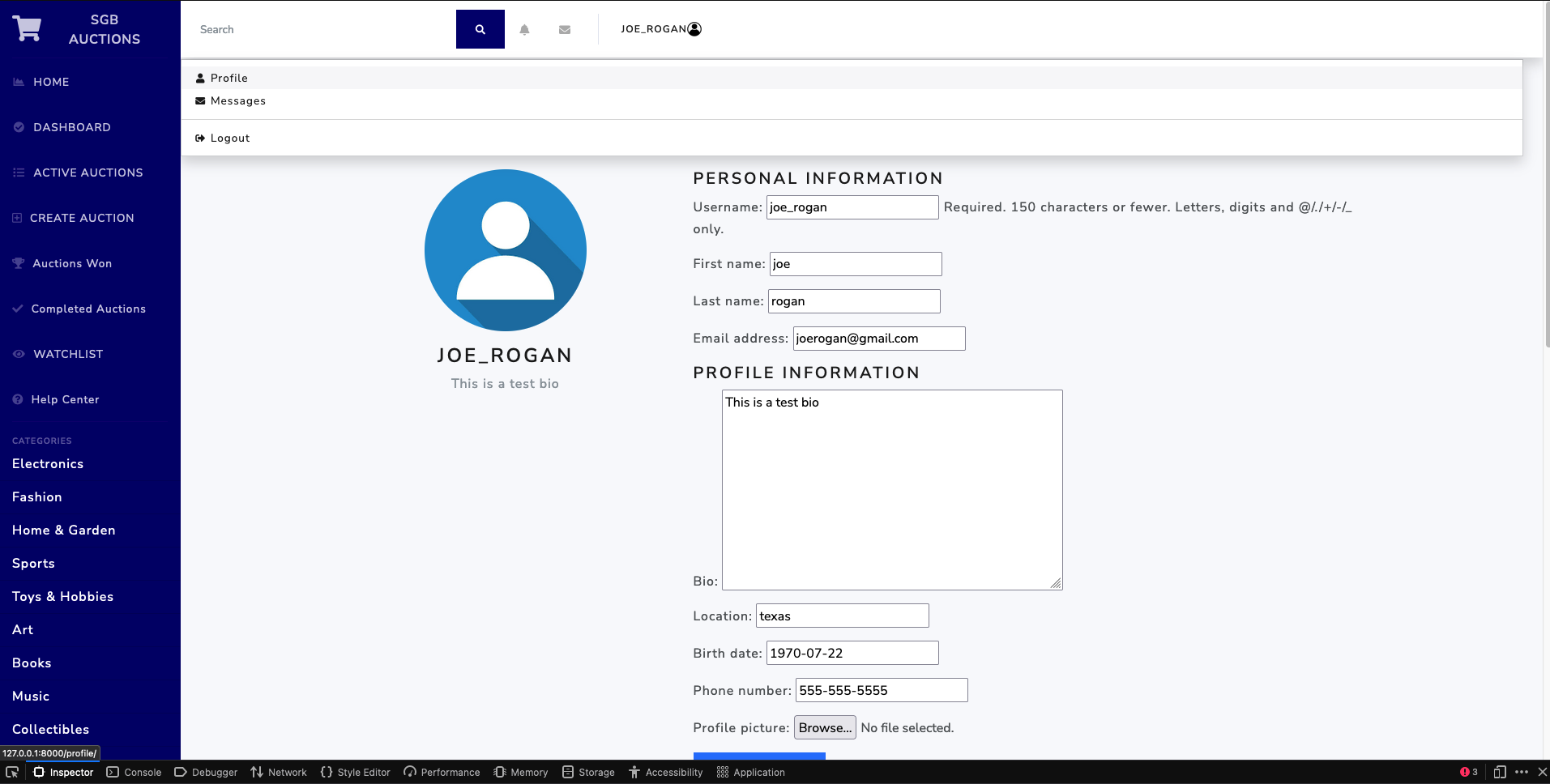Screen dimensions: 1550x784
Task: Open ACTIVE AUCTIONS page
Action: click(88, 173)
